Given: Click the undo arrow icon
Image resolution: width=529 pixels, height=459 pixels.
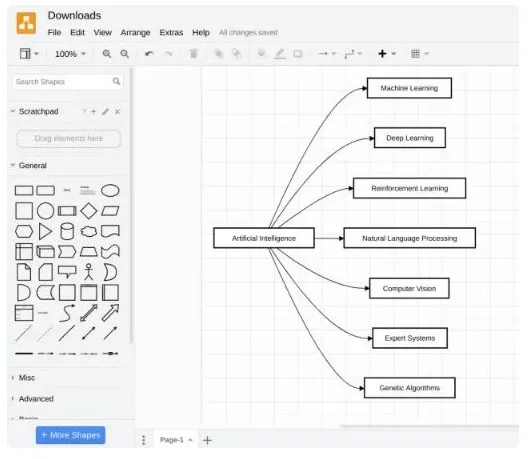Looking at the screenshot, I should point(149,54).
